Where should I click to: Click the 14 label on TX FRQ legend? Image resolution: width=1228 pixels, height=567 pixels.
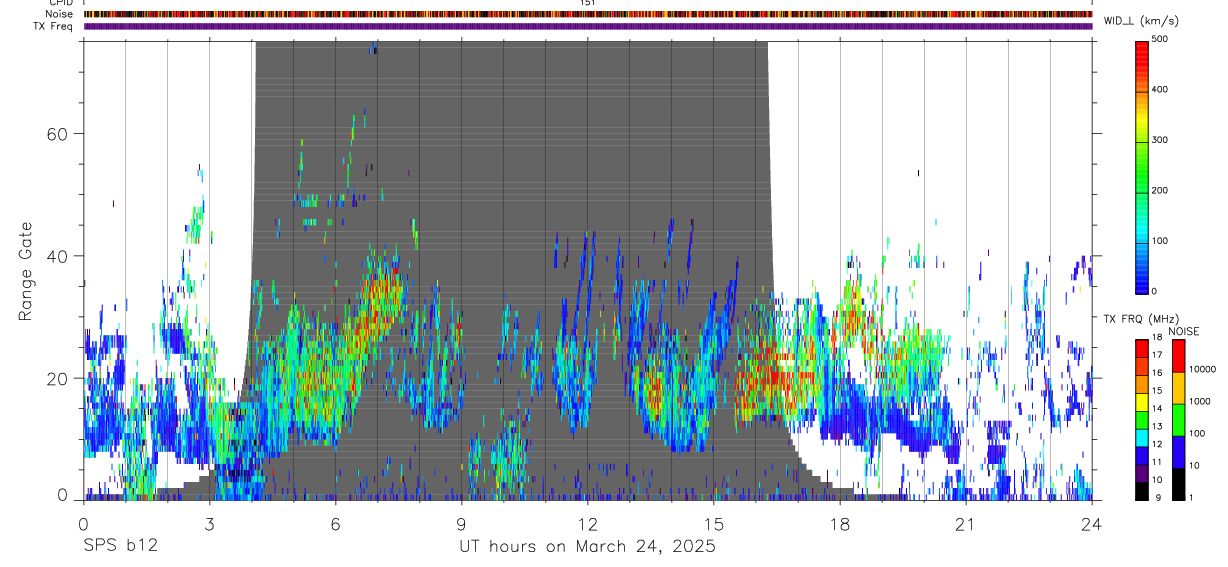pos(1156,408)
